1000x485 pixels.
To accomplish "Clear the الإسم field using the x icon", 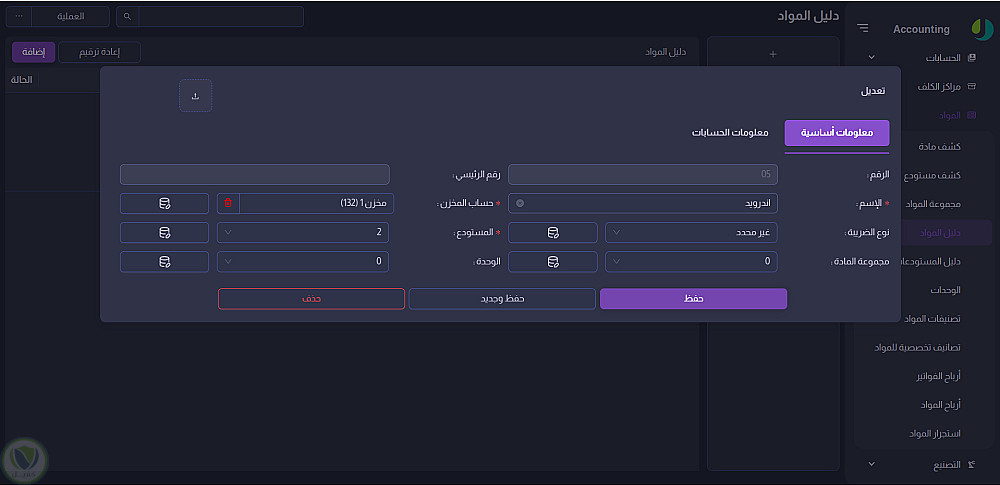I will click(x=520, y=204).
